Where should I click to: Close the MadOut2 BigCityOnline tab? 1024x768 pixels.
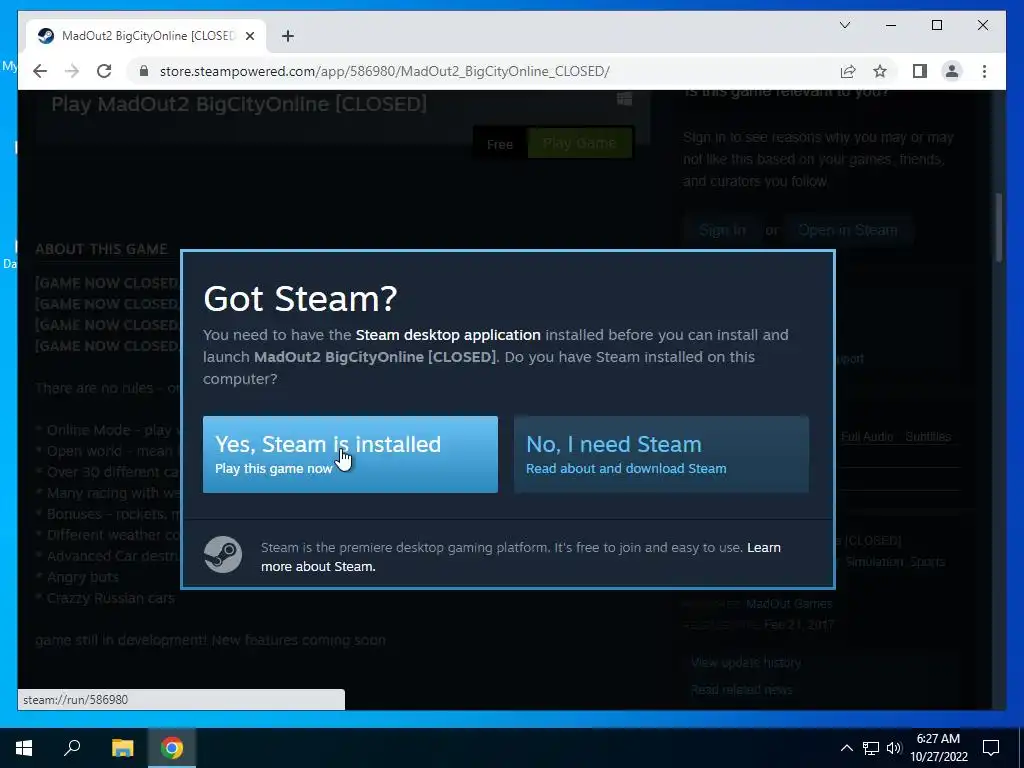[x=249, y=36]
